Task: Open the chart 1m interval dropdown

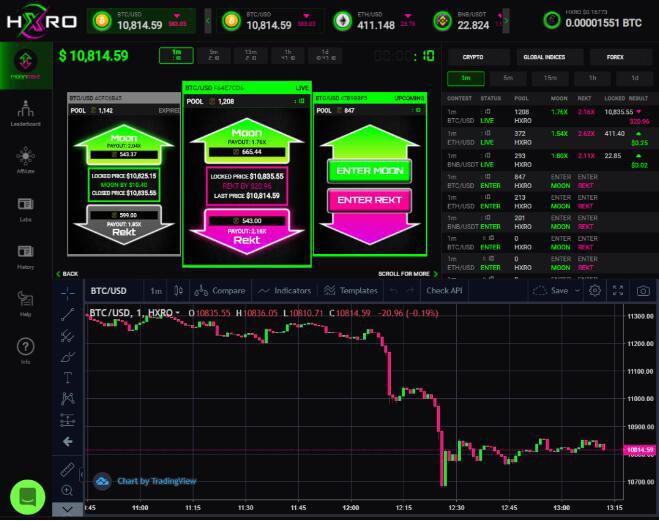Action: click(x=156, y=291)
